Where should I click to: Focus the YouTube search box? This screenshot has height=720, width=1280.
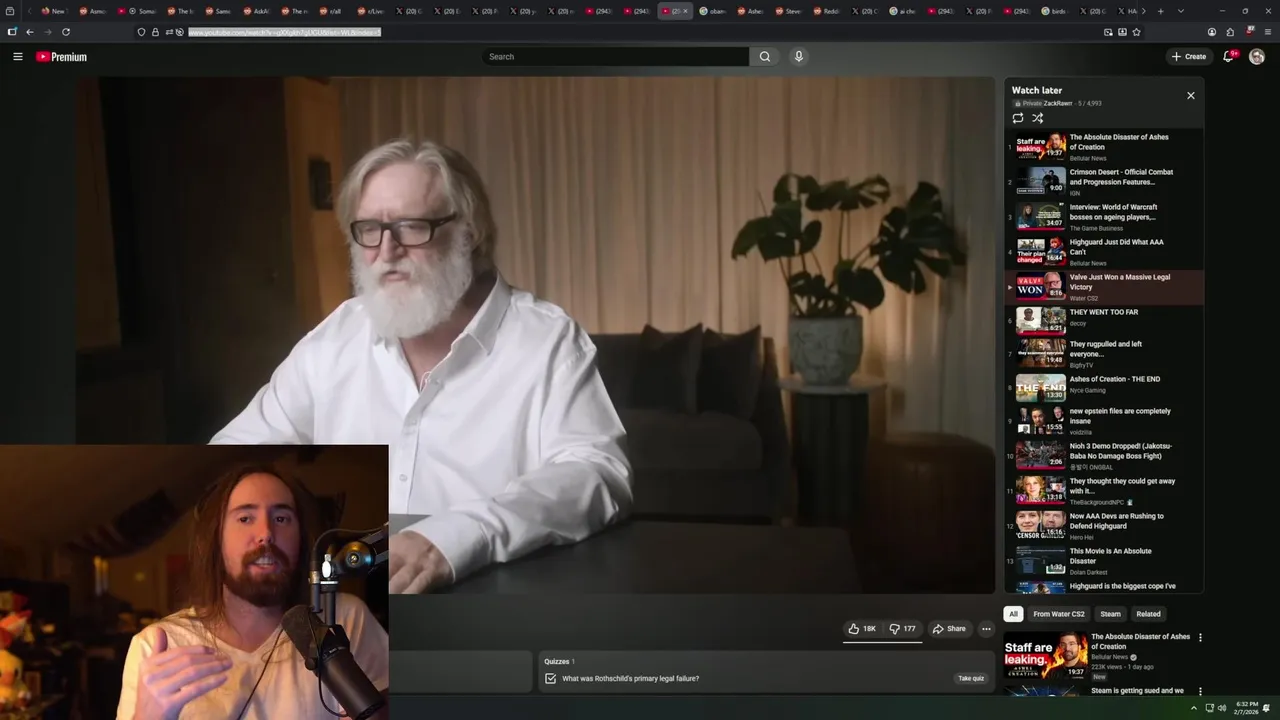click(x=616, y=57)
